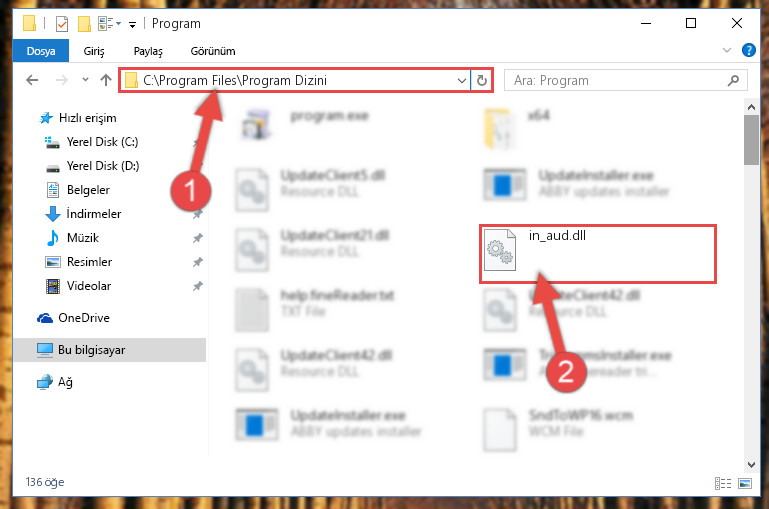Switch to the Görünüm ribbon tab
Screen dimensions: 769x509
coord(213,51)
